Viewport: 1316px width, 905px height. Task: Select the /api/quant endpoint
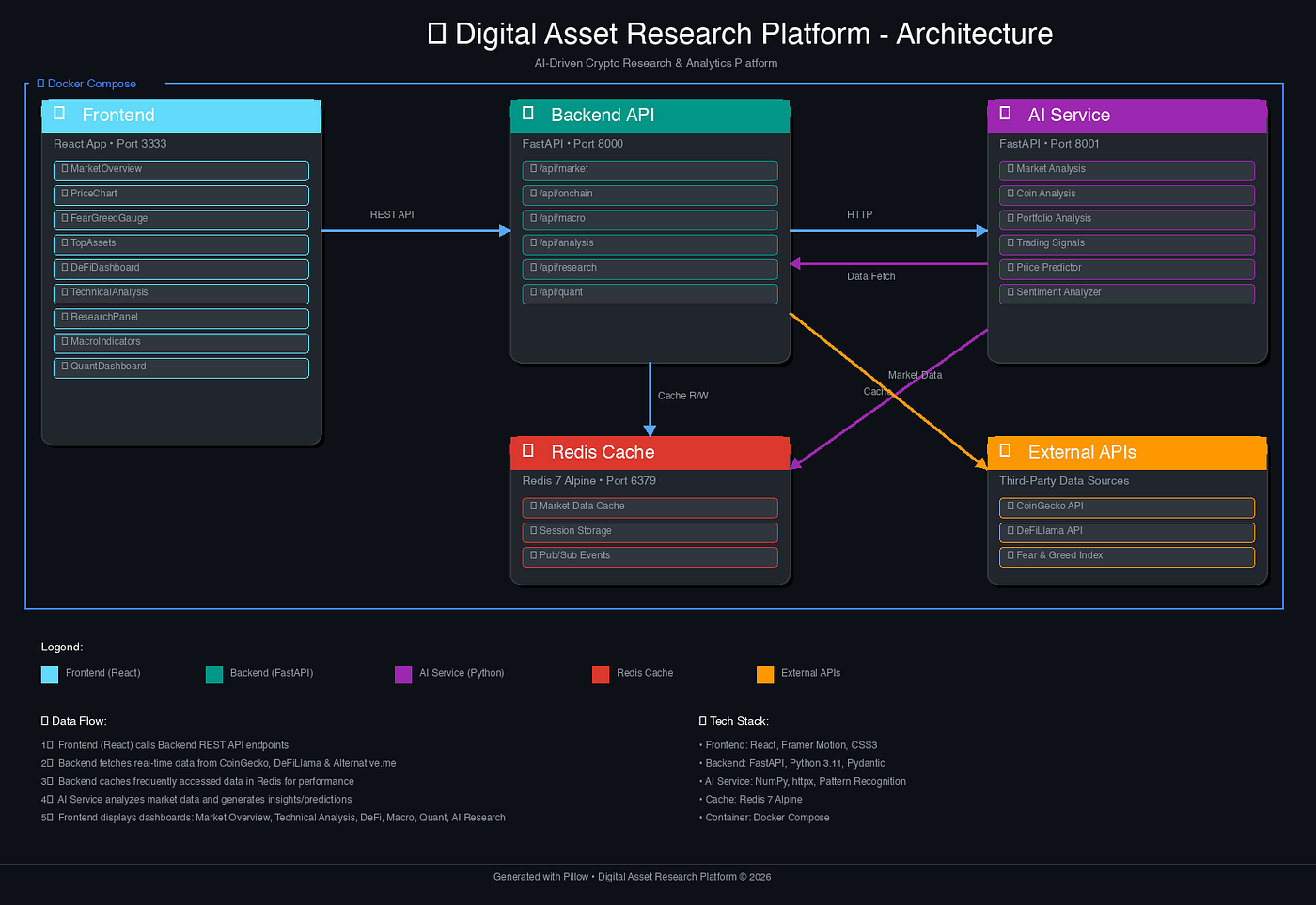(650, 292)
